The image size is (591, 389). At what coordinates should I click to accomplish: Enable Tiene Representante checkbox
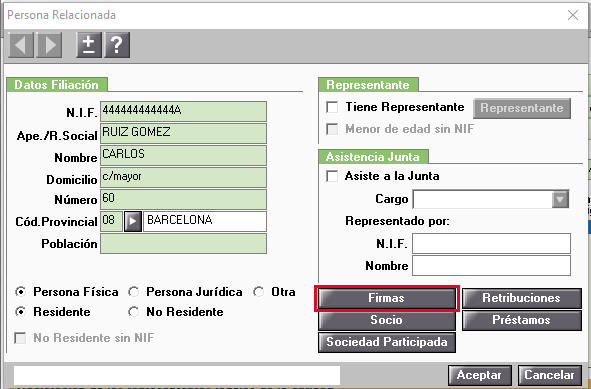tap(332, 107)
